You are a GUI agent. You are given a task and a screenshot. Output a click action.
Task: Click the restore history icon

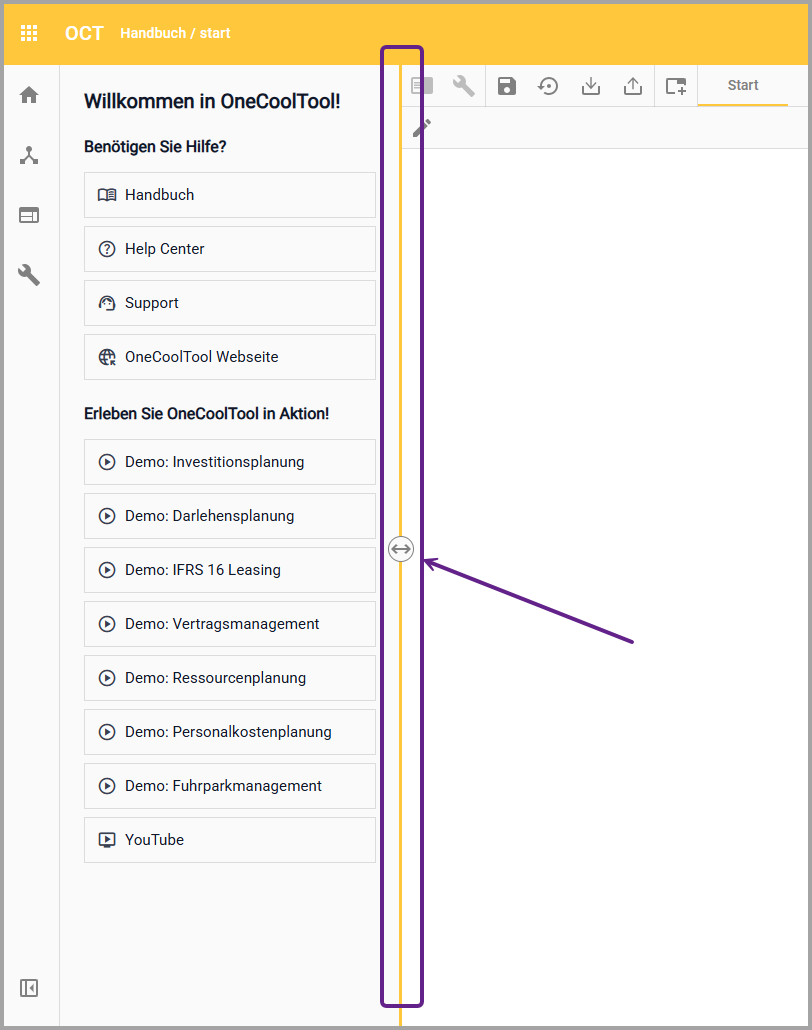(x=548, y=86)
